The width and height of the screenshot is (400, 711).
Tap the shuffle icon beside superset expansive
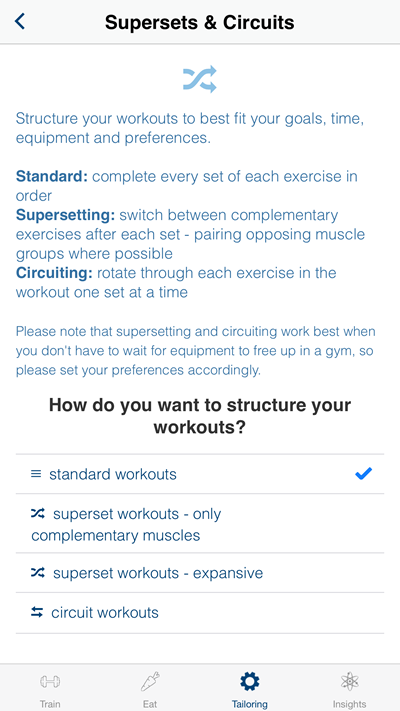(38, 573)
